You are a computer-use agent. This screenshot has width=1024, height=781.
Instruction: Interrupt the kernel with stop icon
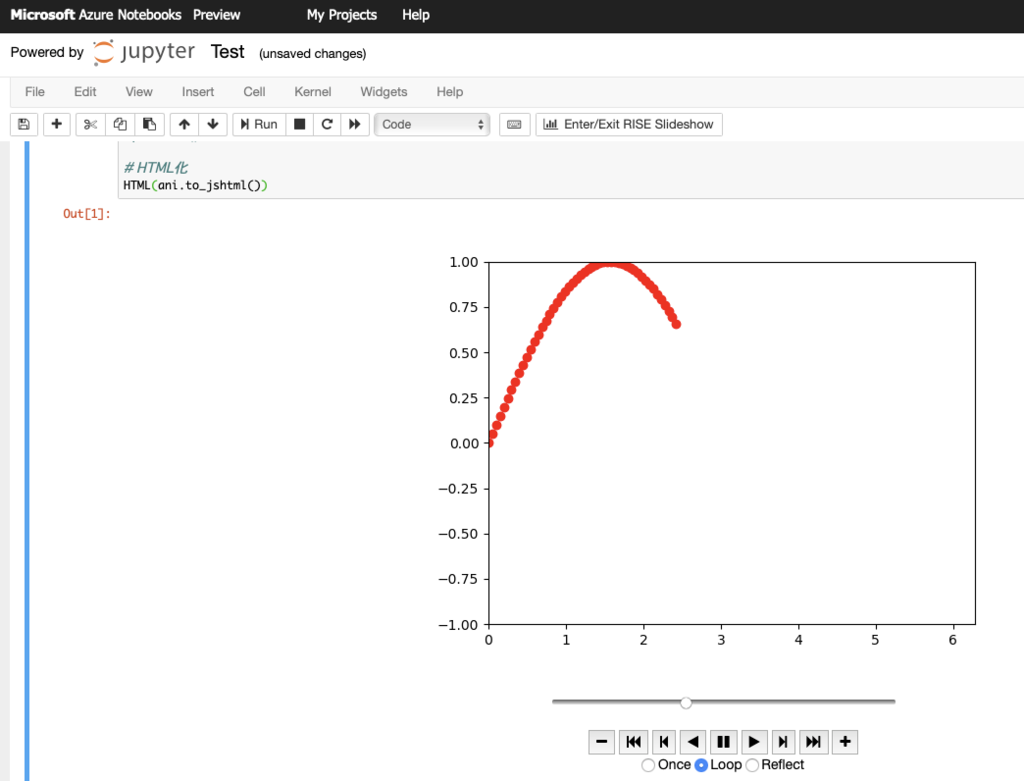tap(299, 124)
